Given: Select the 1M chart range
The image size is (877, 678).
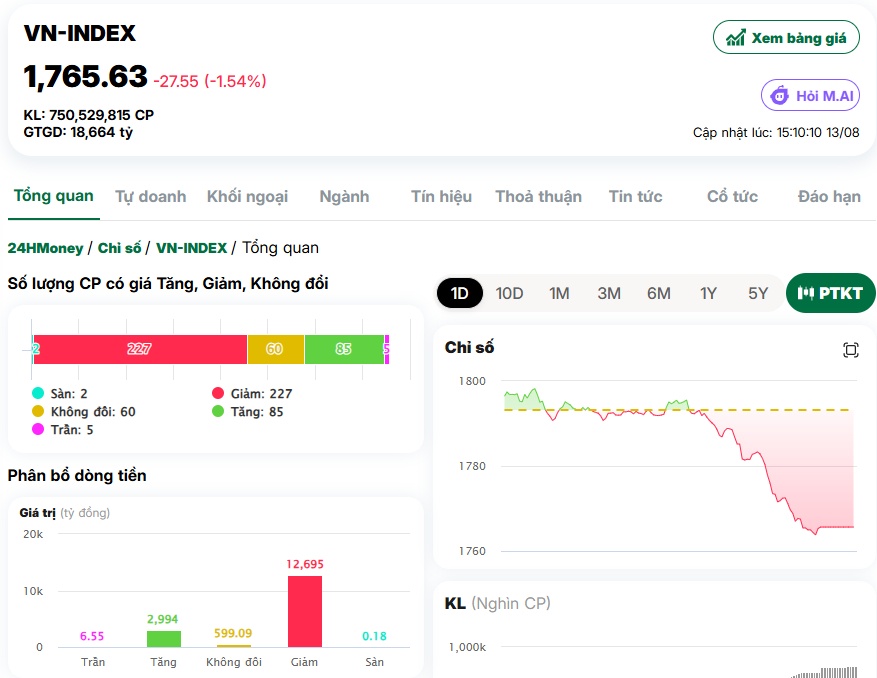Looking at the screenshot, I should (559, 293).
